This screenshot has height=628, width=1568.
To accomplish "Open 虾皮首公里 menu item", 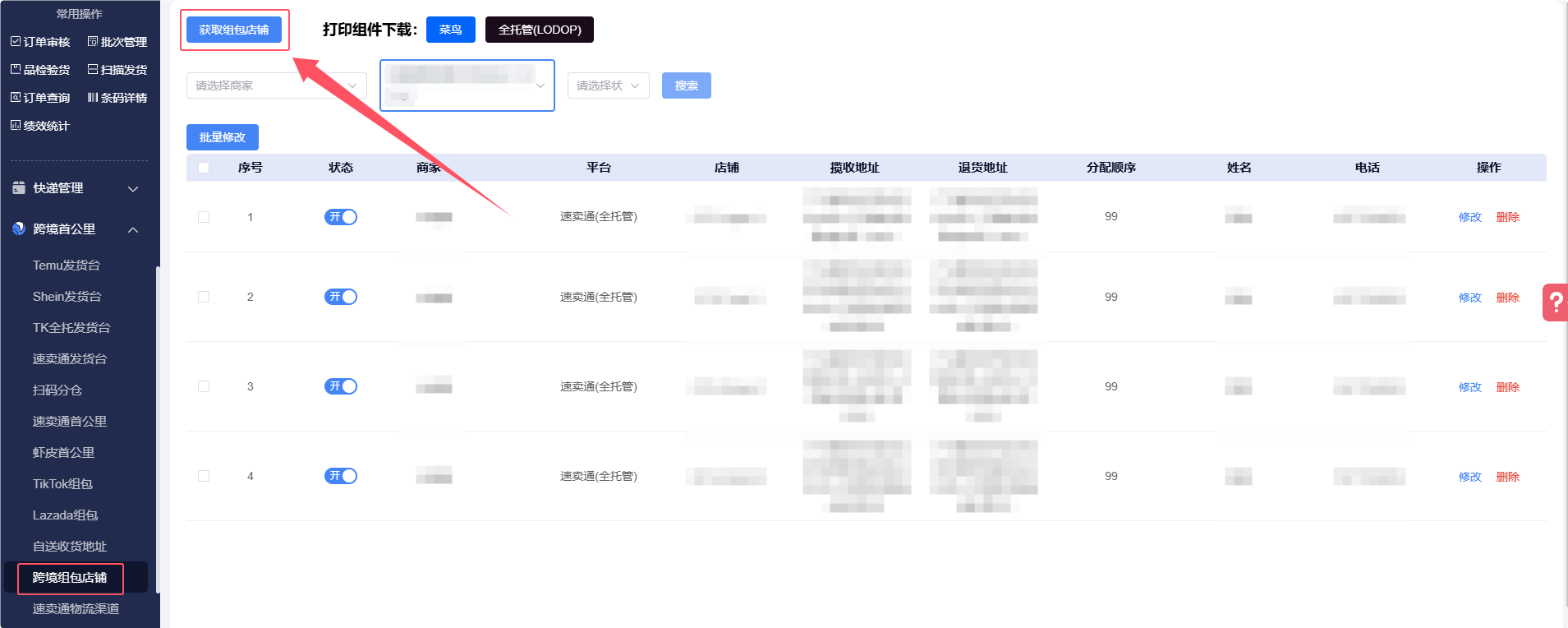I will 64,453.
